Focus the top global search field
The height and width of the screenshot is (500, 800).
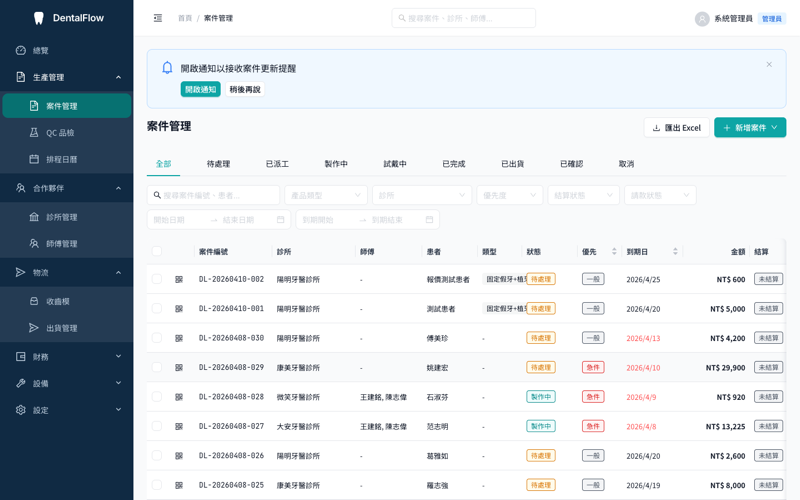pos(464,18)
